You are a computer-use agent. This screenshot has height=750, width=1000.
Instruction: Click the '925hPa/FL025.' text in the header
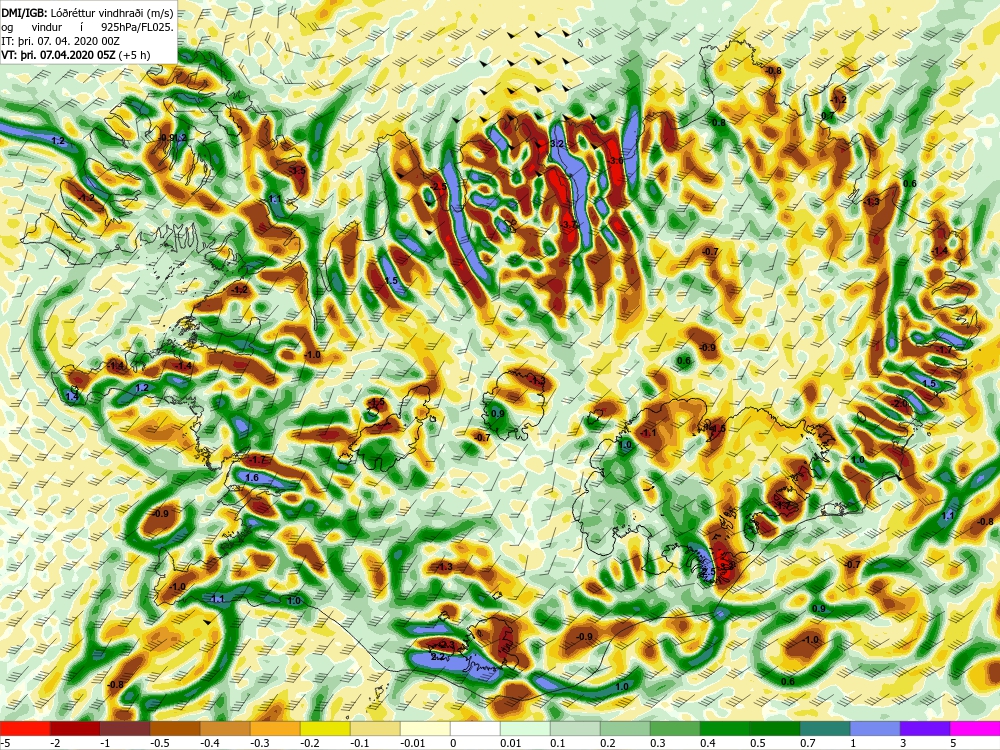(137, 27)
